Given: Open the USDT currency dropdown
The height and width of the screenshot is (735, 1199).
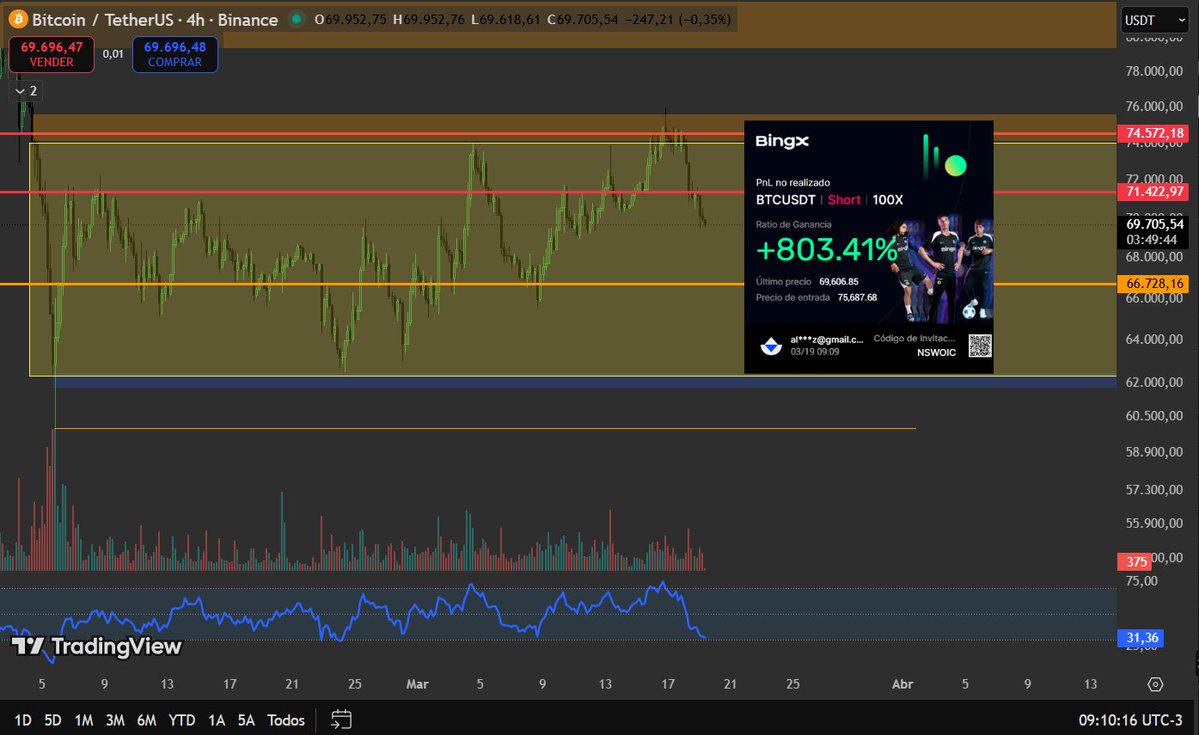Looking at the screenshot, I should [x=1154, y=20].
